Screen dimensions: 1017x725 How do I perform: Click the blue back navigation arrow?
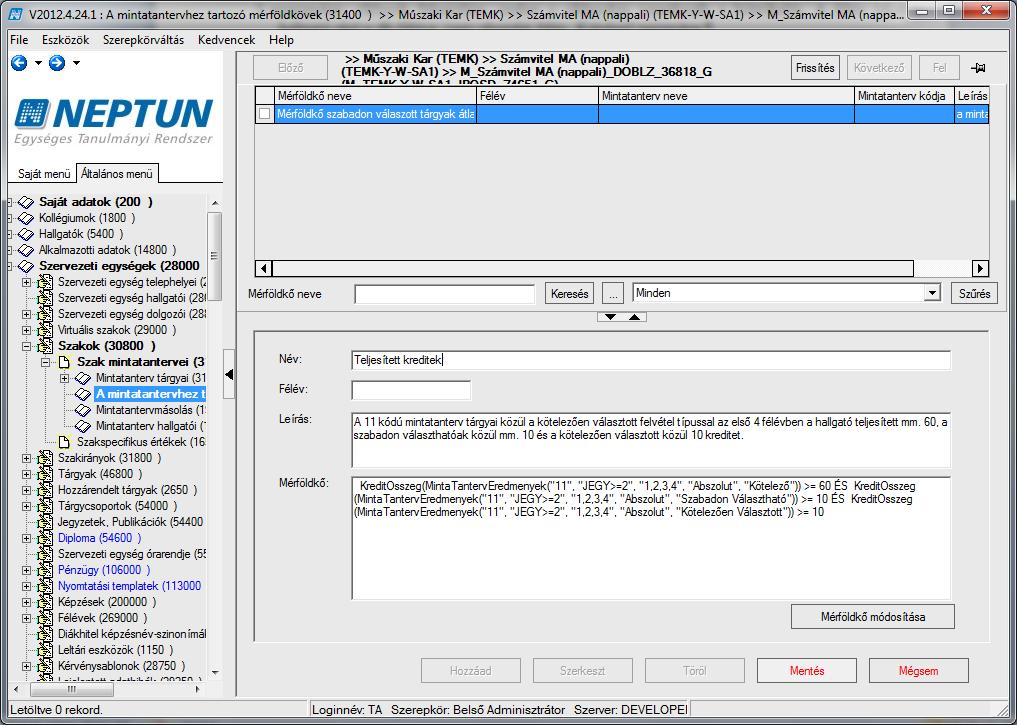click(x=19, y=63)
